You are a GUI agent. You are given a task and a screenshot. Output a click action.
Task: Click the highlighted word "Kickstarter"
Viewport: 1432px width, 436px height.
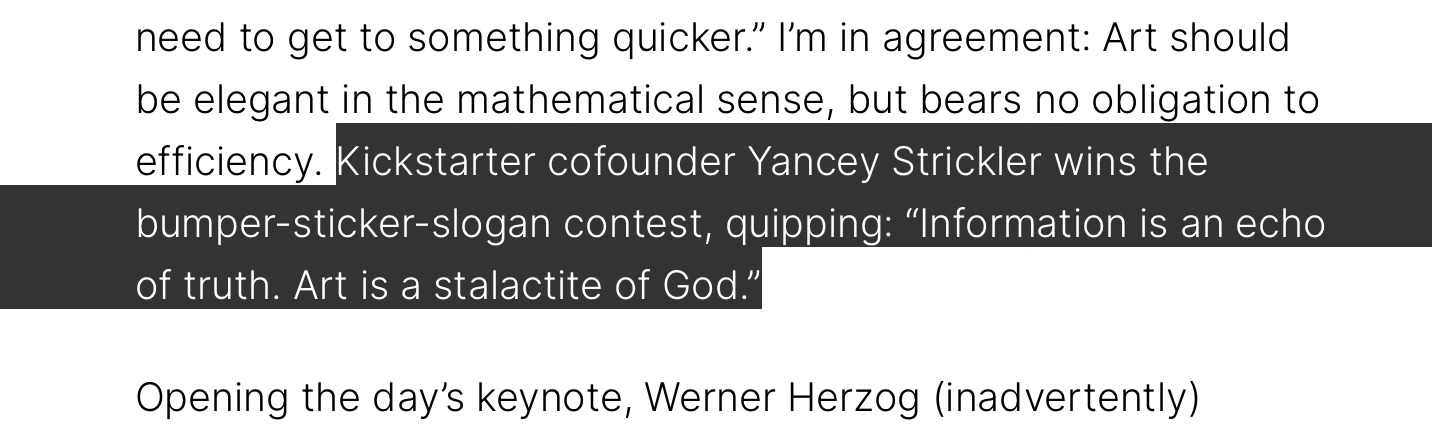click(436, 162)
